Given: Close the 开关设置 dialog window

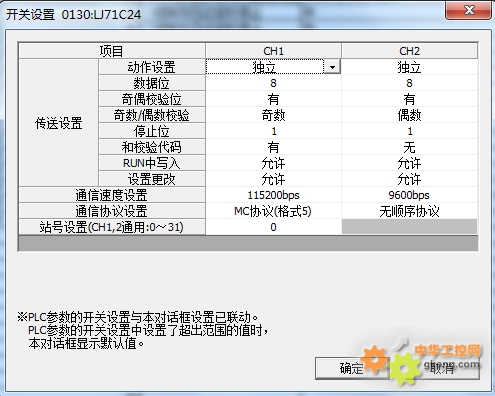Looking at the screenshot, I should point(468,10).
